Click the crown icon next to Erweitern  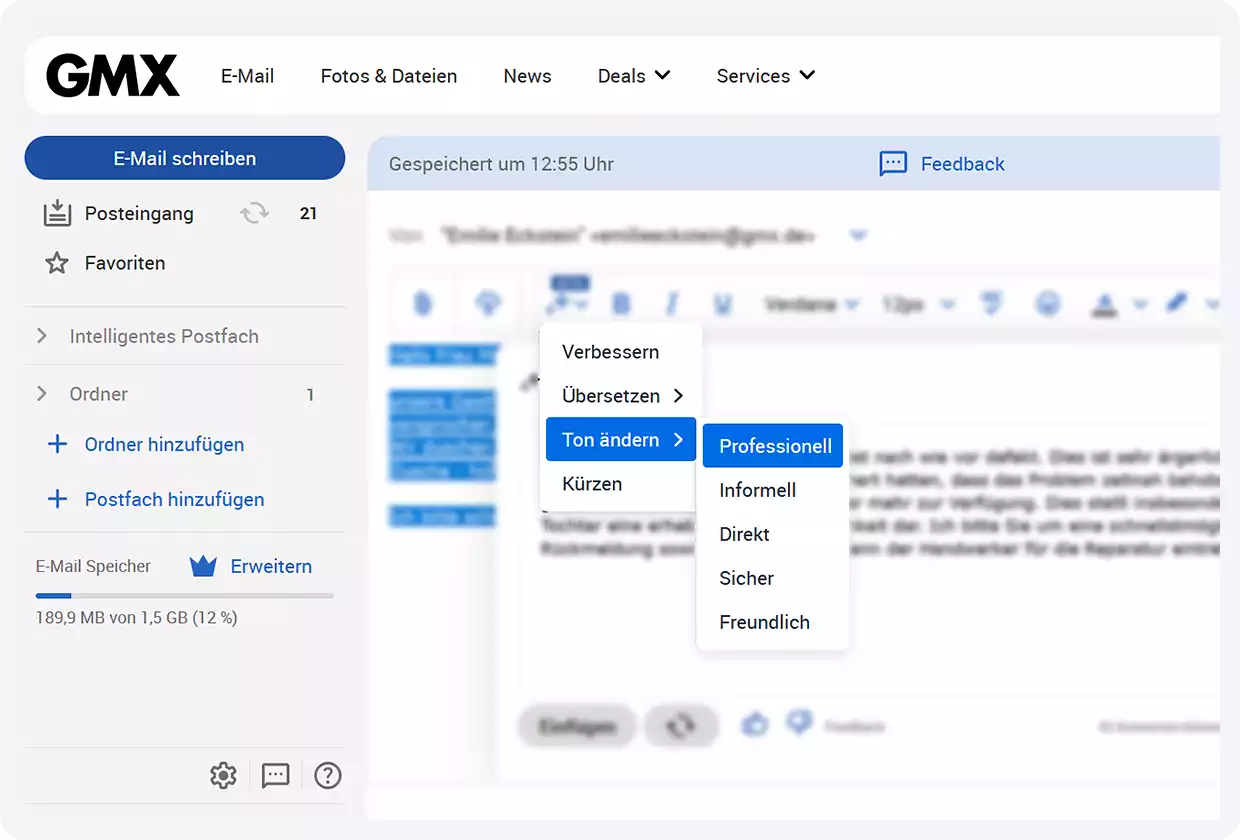point(203,566)
